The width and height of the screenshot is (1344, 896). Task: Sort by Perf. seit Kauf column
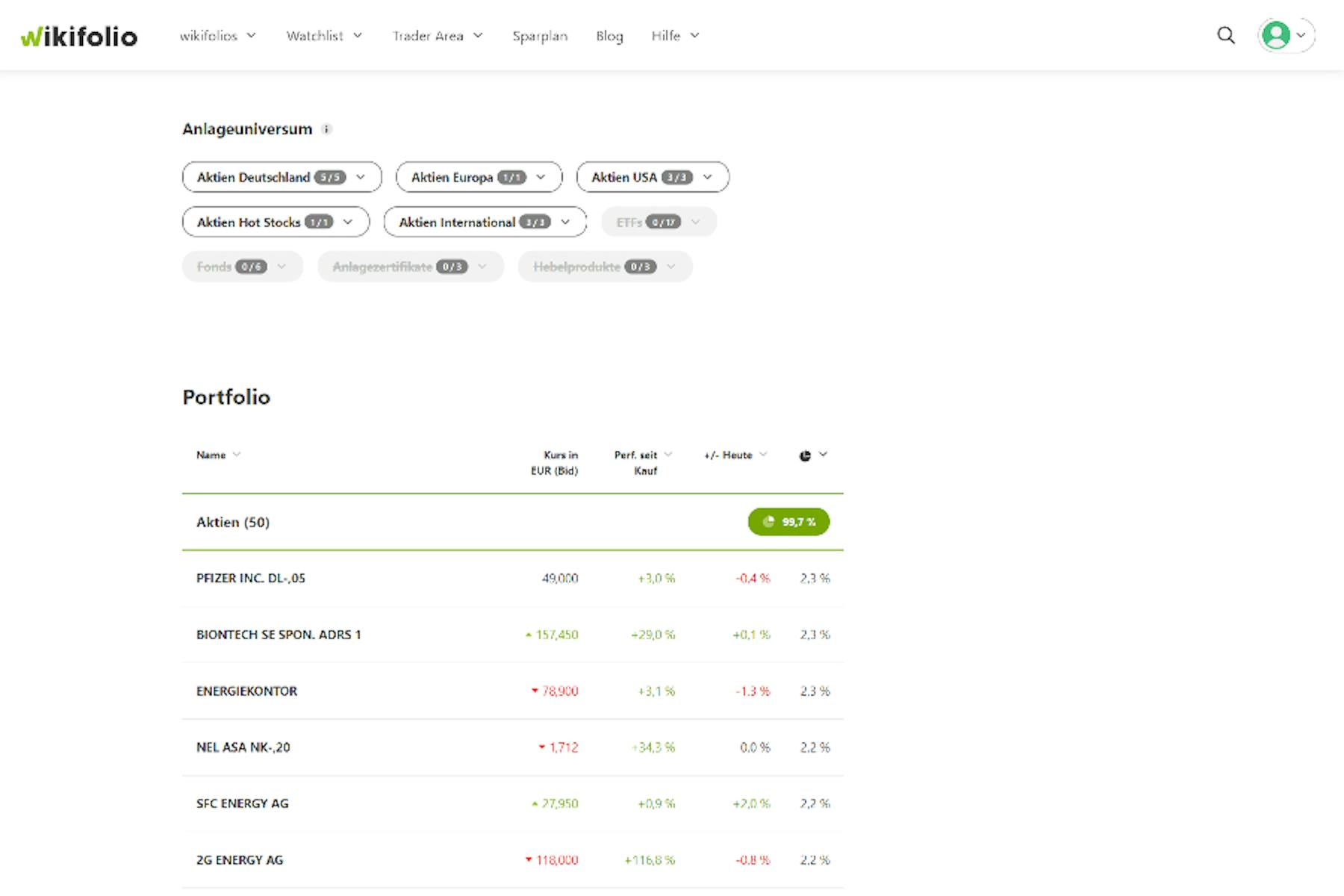643,462
